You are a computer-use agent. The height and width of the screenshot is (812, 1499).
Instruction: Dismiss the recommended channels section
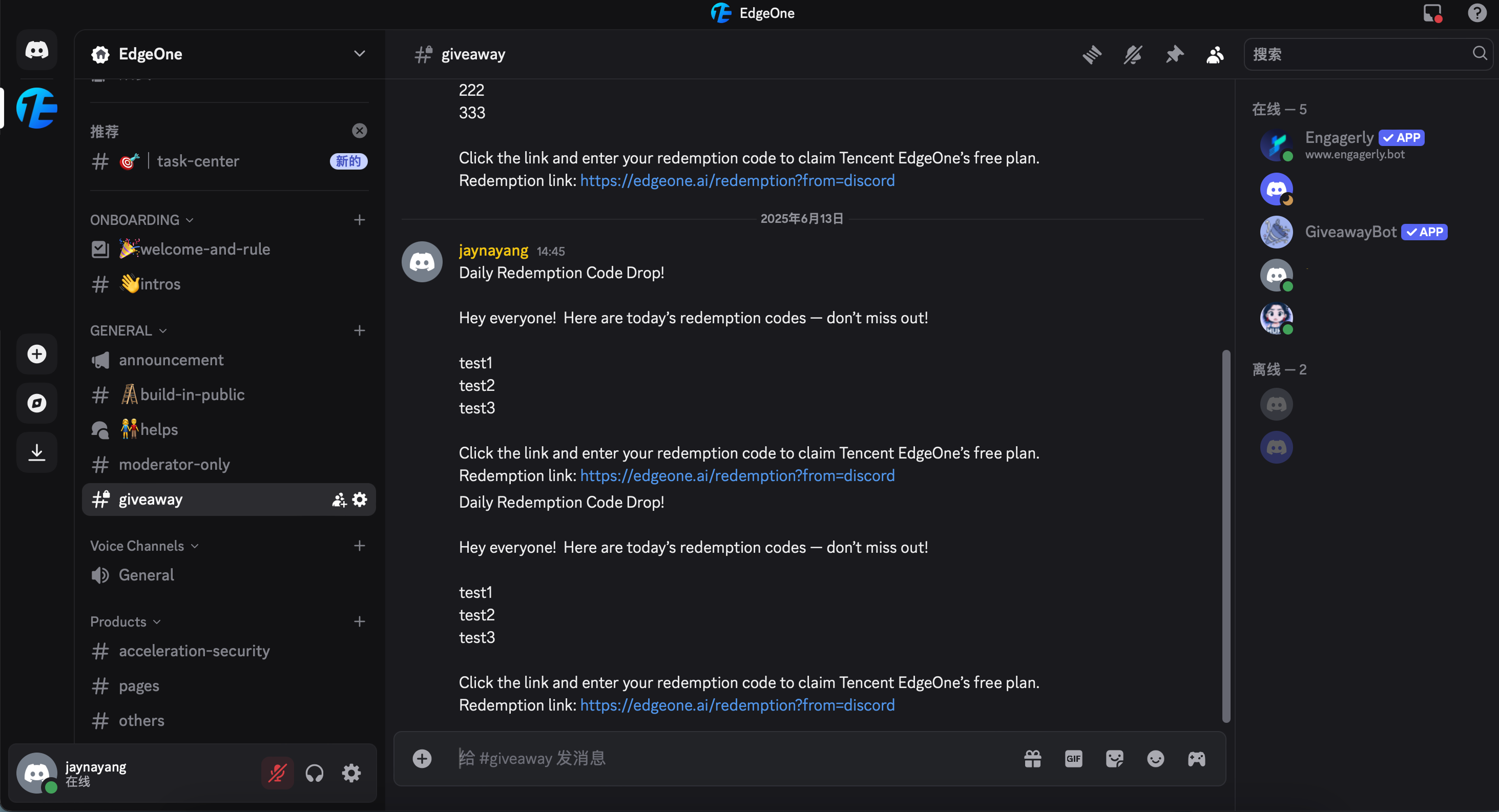pyautogui.click(x=360, y=131)
